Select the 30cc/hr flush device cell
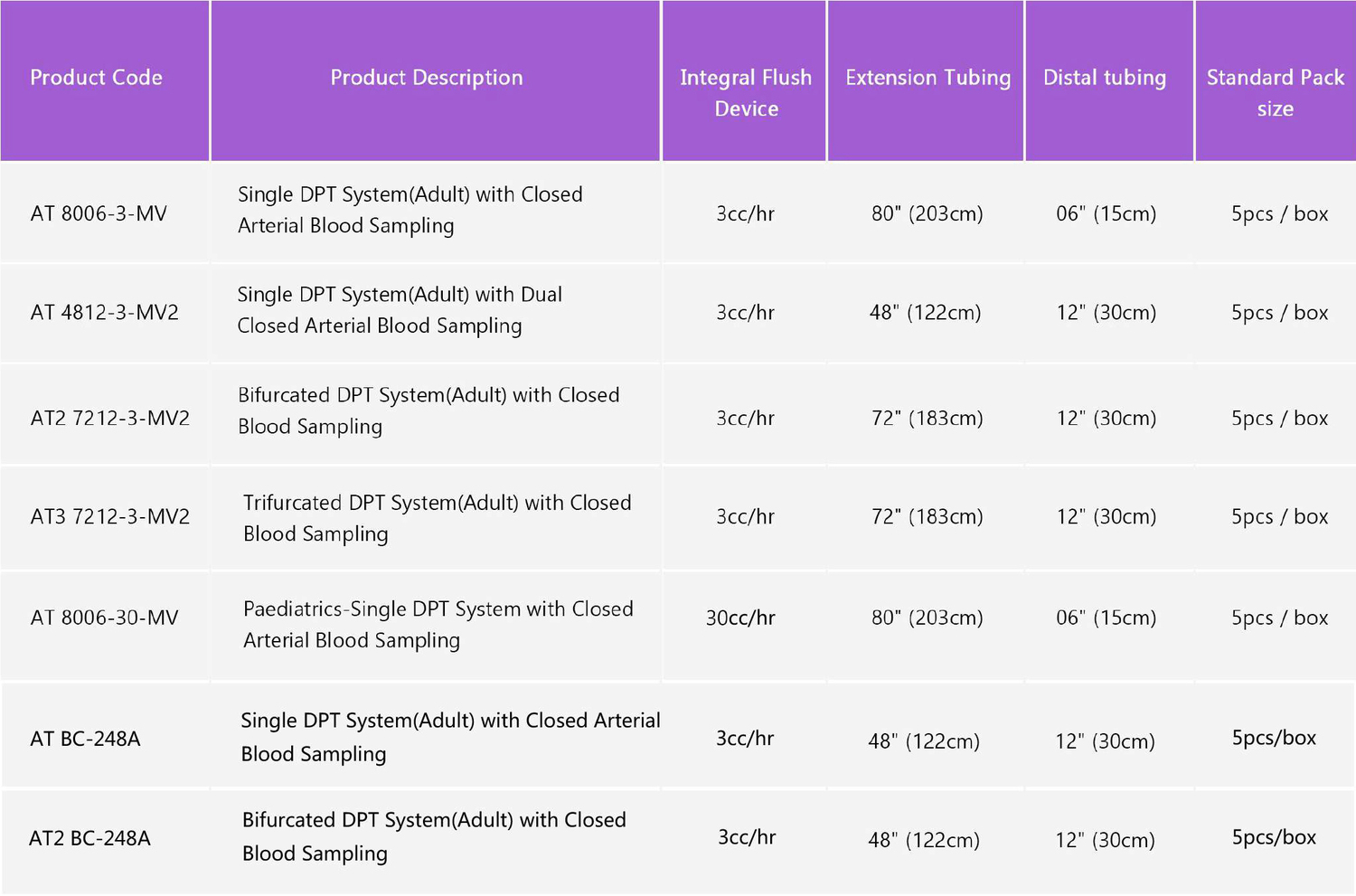The width and height of the screenshot is (1356, 896). [741, 618]
